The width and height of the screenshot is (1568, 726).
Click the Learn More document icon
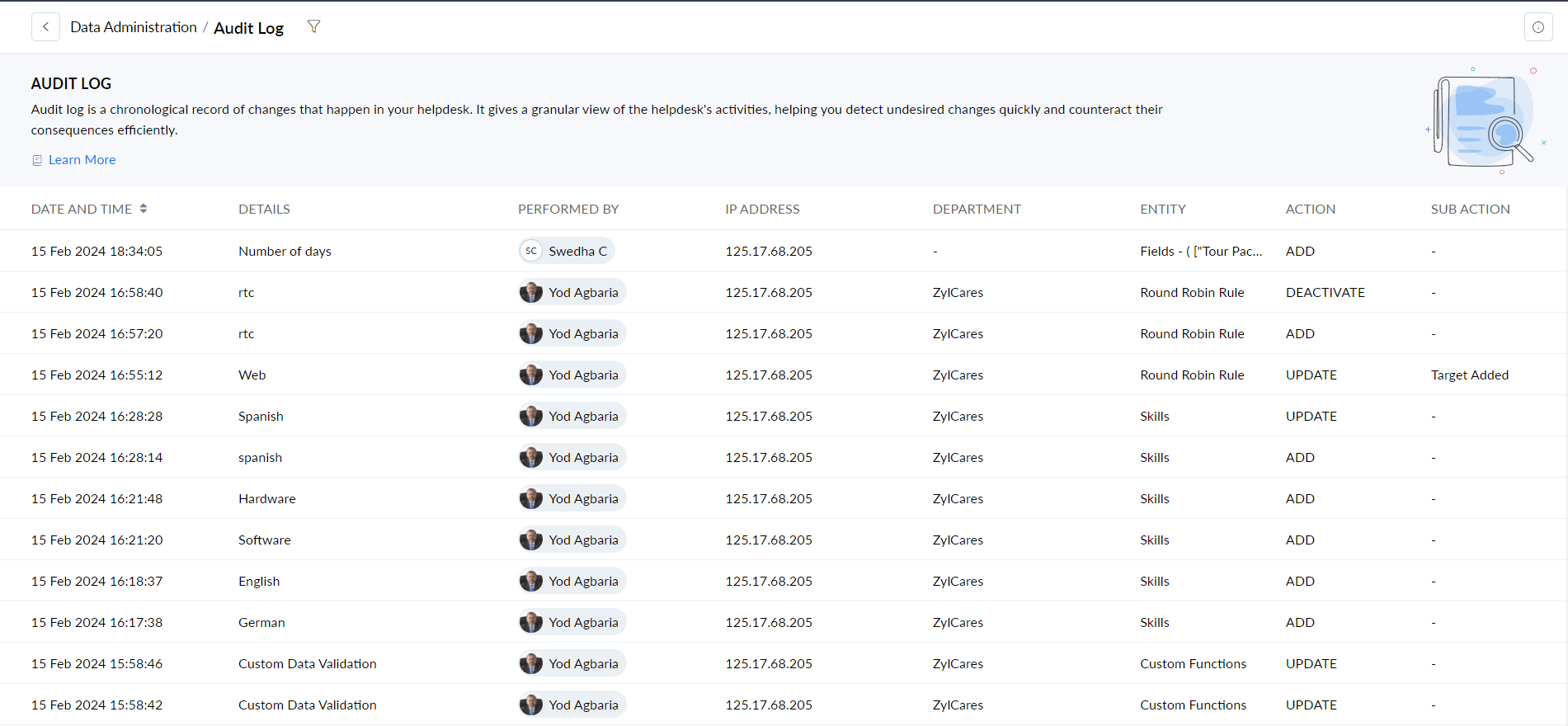[x=37, y=160]
